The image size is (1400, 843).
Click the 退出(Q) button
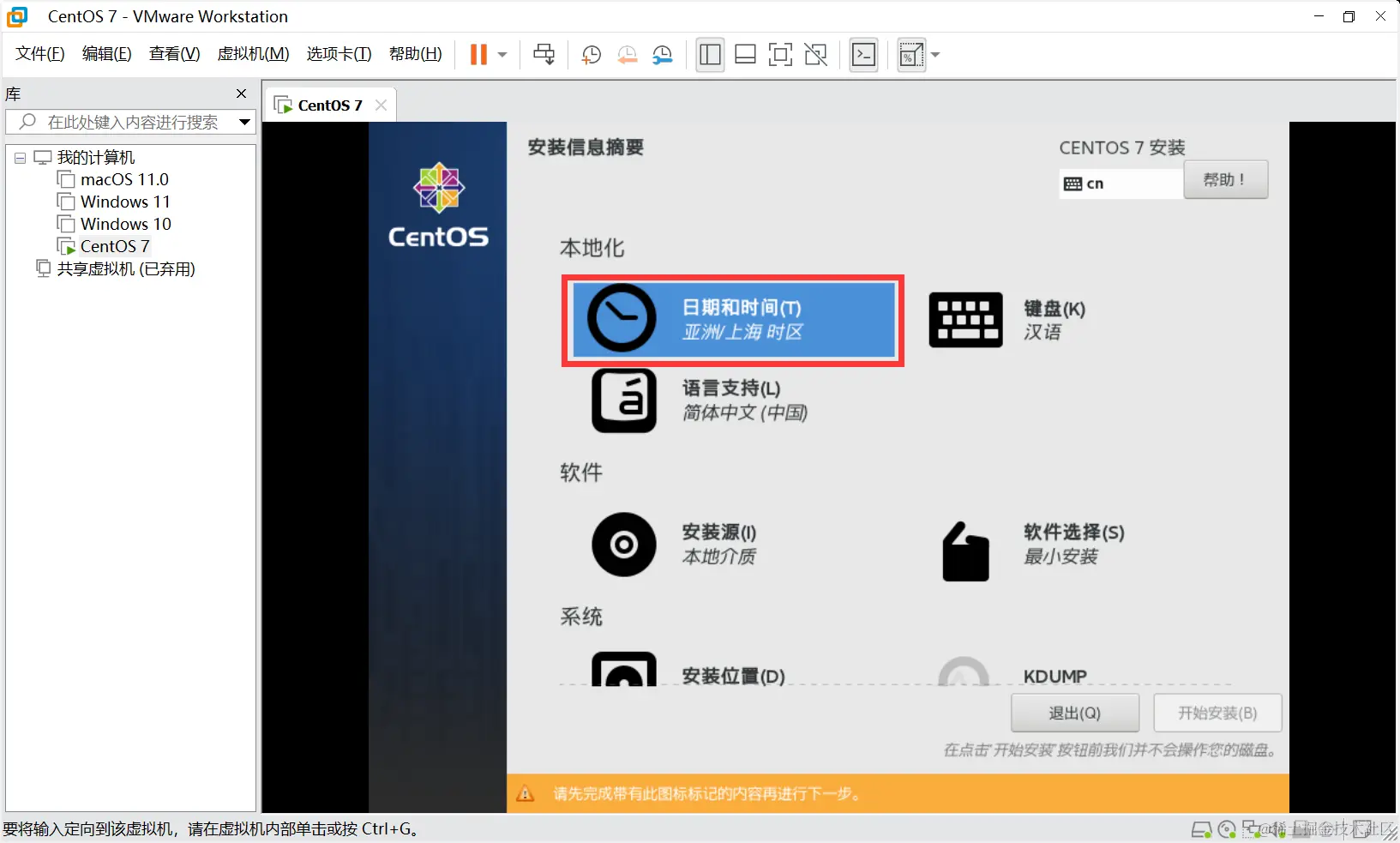point(1075,713)
